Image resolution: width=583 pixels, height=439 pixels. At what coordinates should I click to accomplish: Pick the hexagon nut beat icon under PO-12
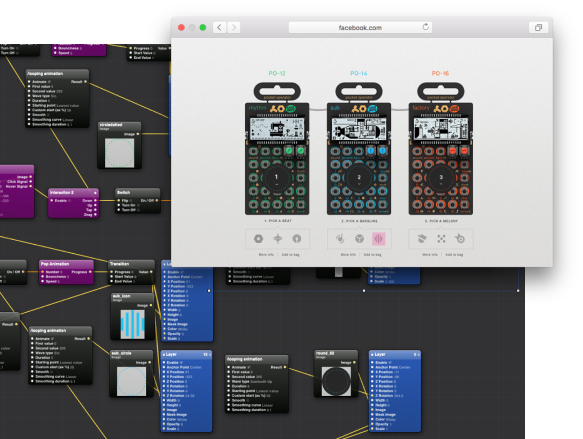258,239
